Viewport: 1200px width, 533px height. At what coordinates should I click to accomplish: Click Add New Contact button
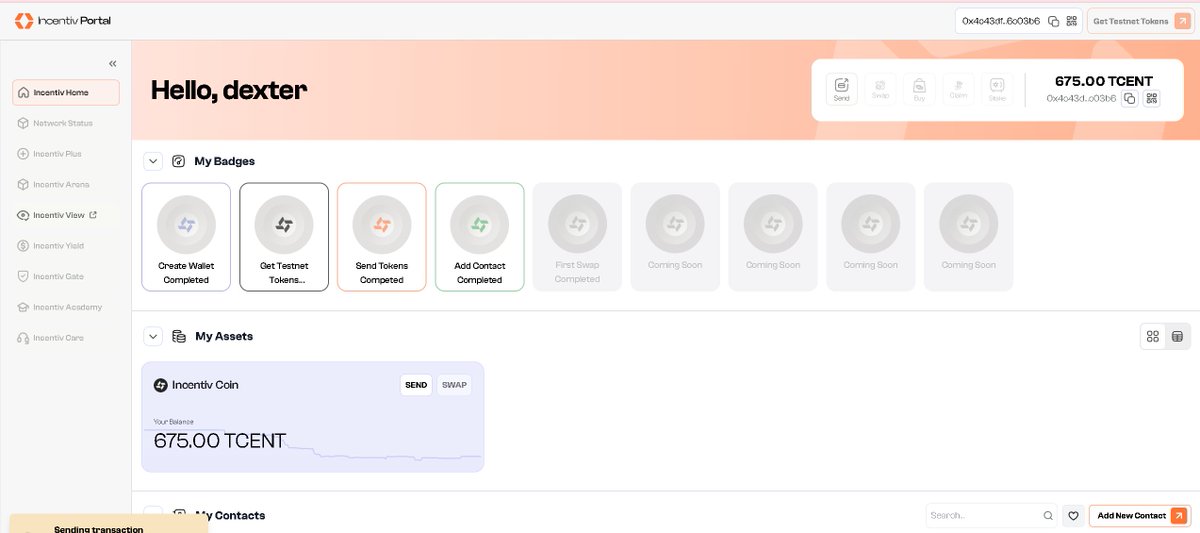[1140, 516]
